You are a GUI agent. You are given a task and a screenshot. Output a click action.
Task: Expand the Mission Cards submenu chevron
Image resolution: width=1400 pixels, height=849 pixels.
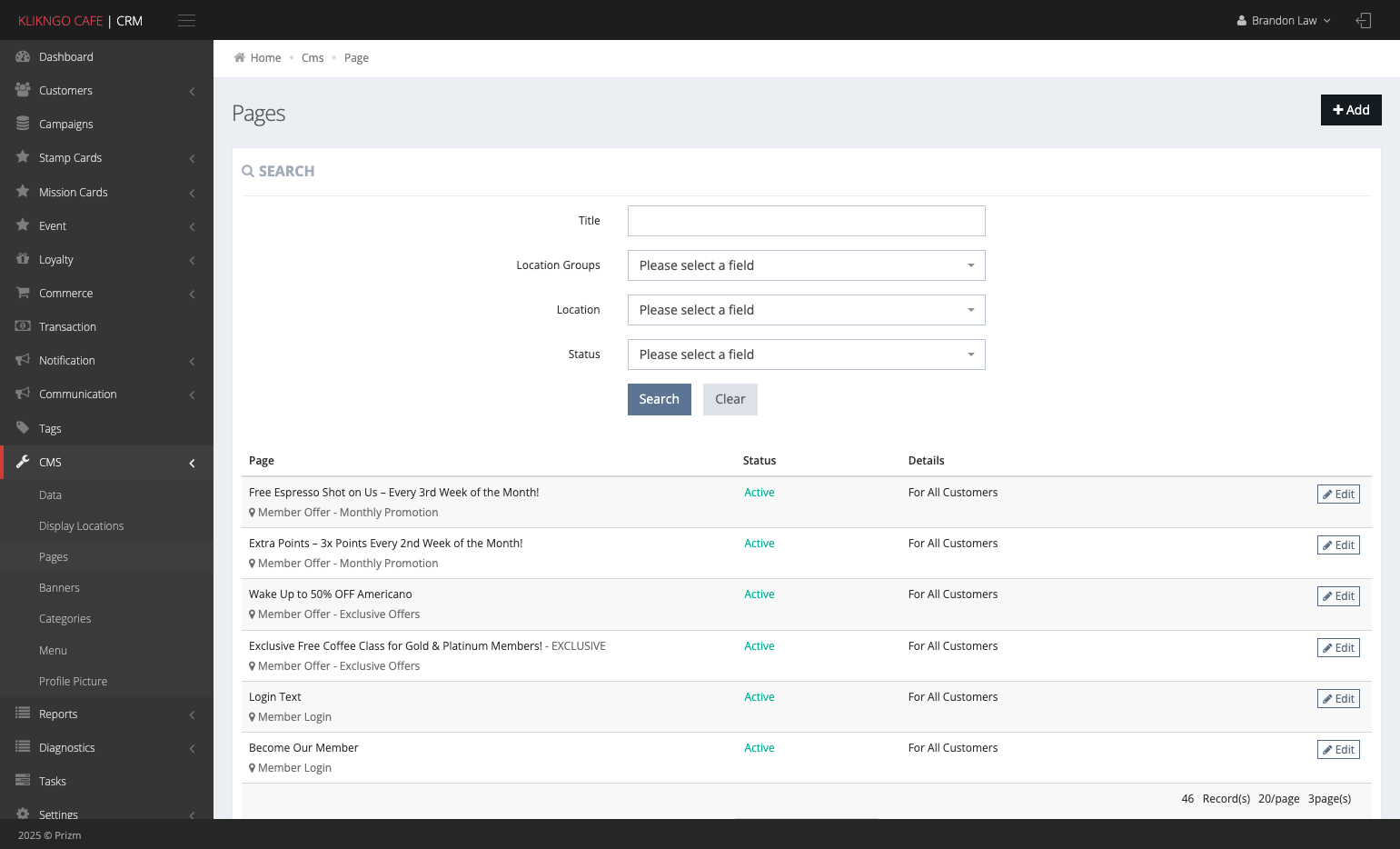pyautogui.click(x=192, y=193)
